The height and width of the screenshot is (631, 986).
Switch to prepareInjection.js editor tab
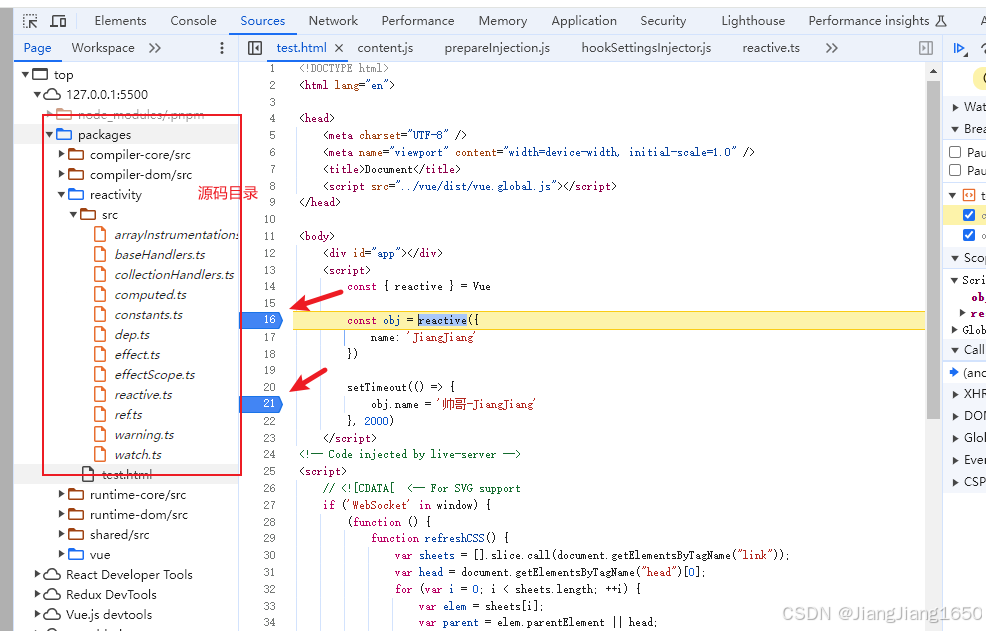(497, 48)
